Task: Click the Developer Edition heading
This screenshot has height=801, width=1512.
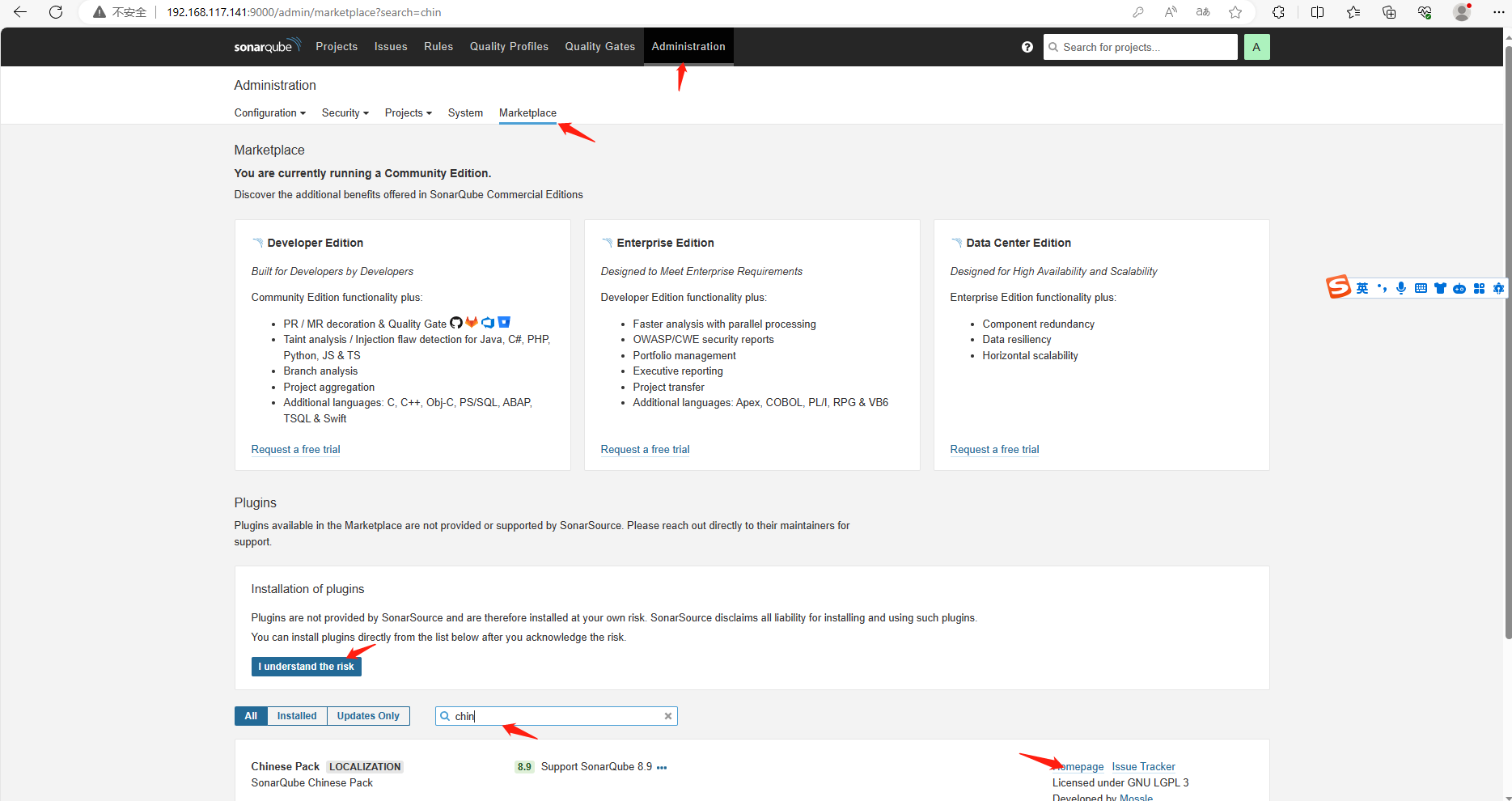Action: (x=316, y=243)
